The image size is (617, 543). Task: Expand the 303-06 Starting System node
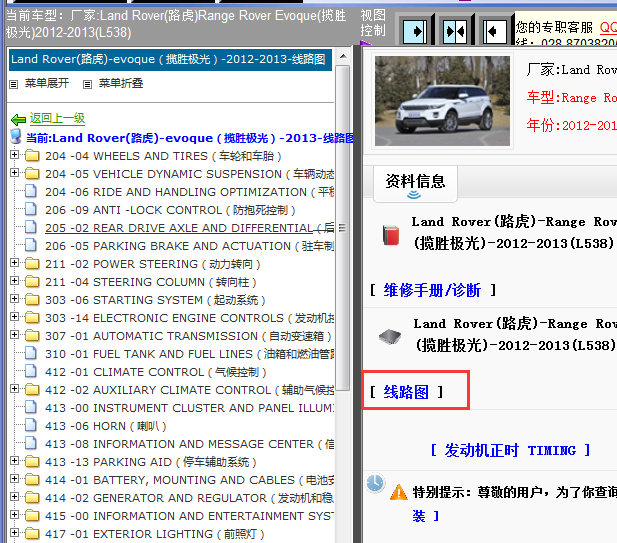(15, 299)
